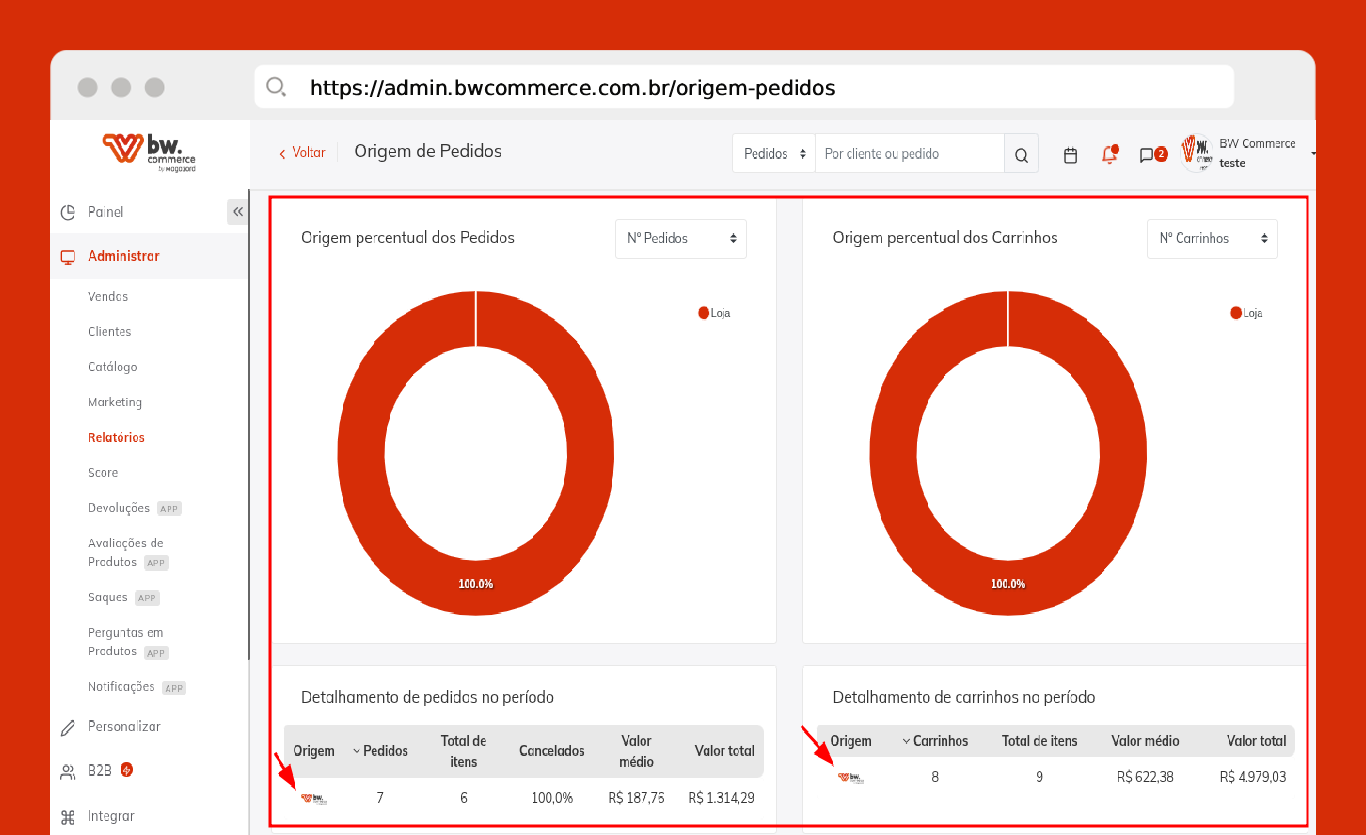Open the chat messages icon
The image size is (1366, 835).
tap(1148, 155)
